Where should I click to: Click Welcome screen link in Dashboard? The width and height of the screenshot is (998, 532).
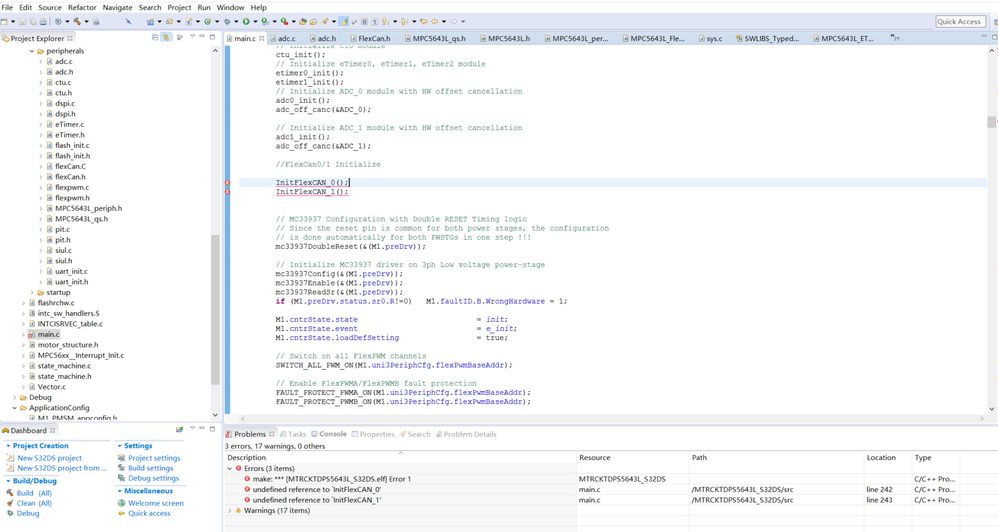(156, 503)
